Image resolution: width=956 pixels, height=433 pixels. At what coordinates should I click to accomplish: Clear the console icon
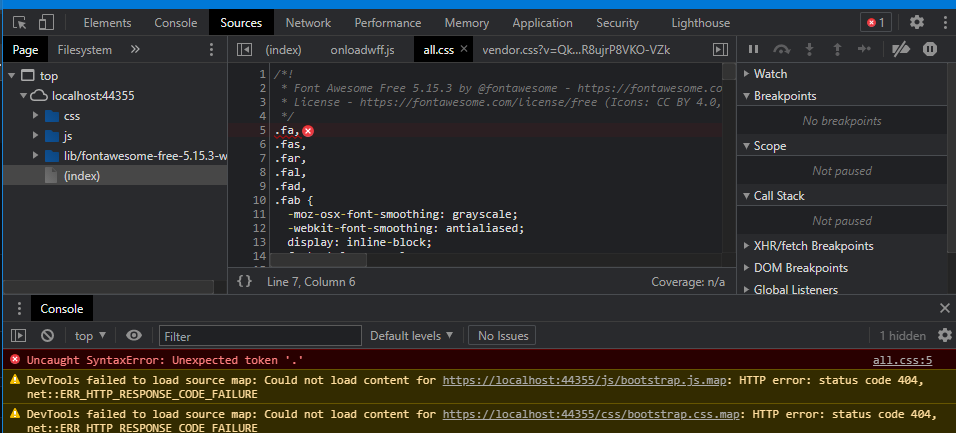pyautogui.click(x=48, y=335)
